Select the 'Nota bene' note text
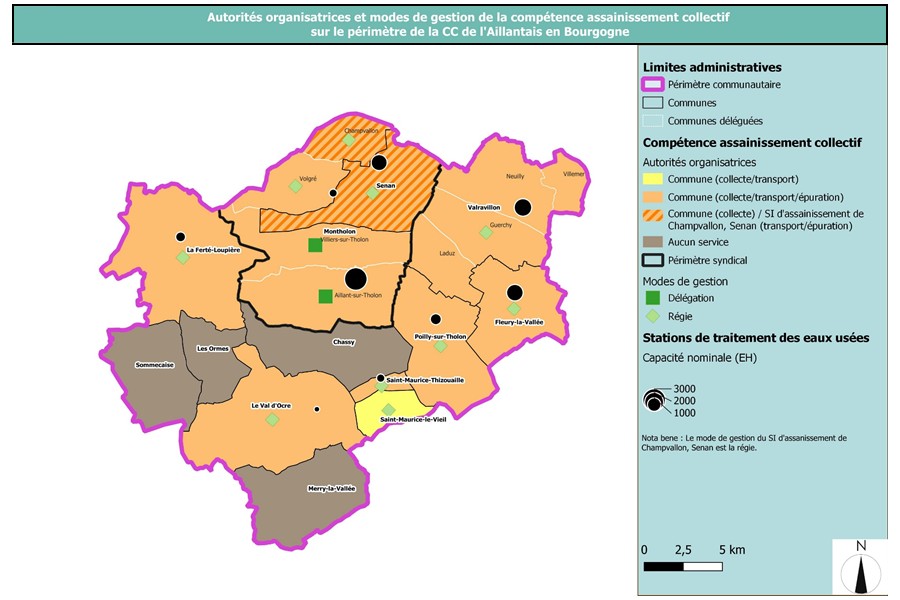 tap(744, 443)
